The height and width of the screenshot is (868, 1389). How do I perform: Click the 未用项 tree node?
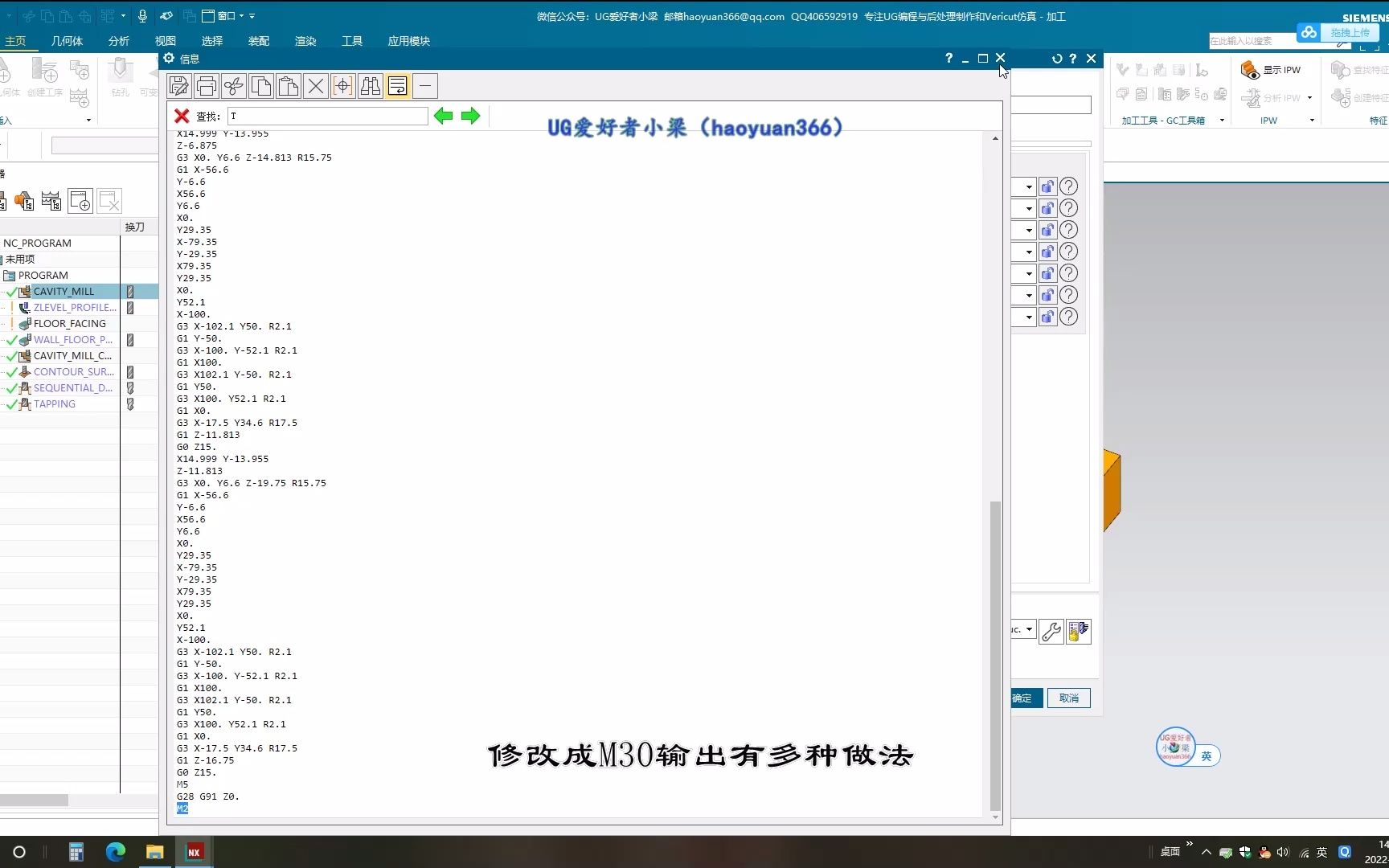[x=19, y=260]
